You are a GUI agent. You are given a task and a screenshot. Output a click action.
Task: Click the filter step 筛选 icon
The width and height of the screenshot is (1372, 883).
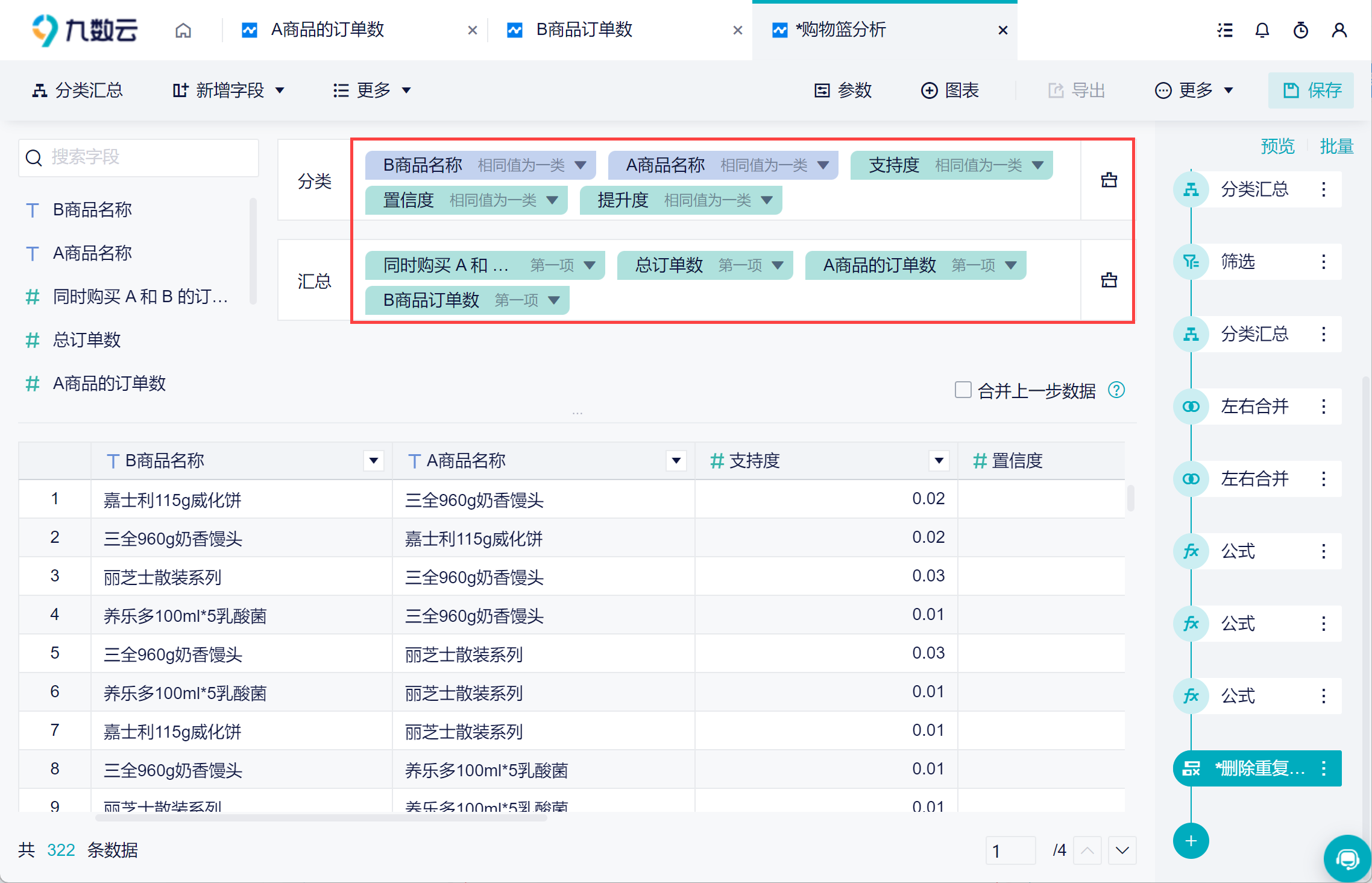(1191, 262)
